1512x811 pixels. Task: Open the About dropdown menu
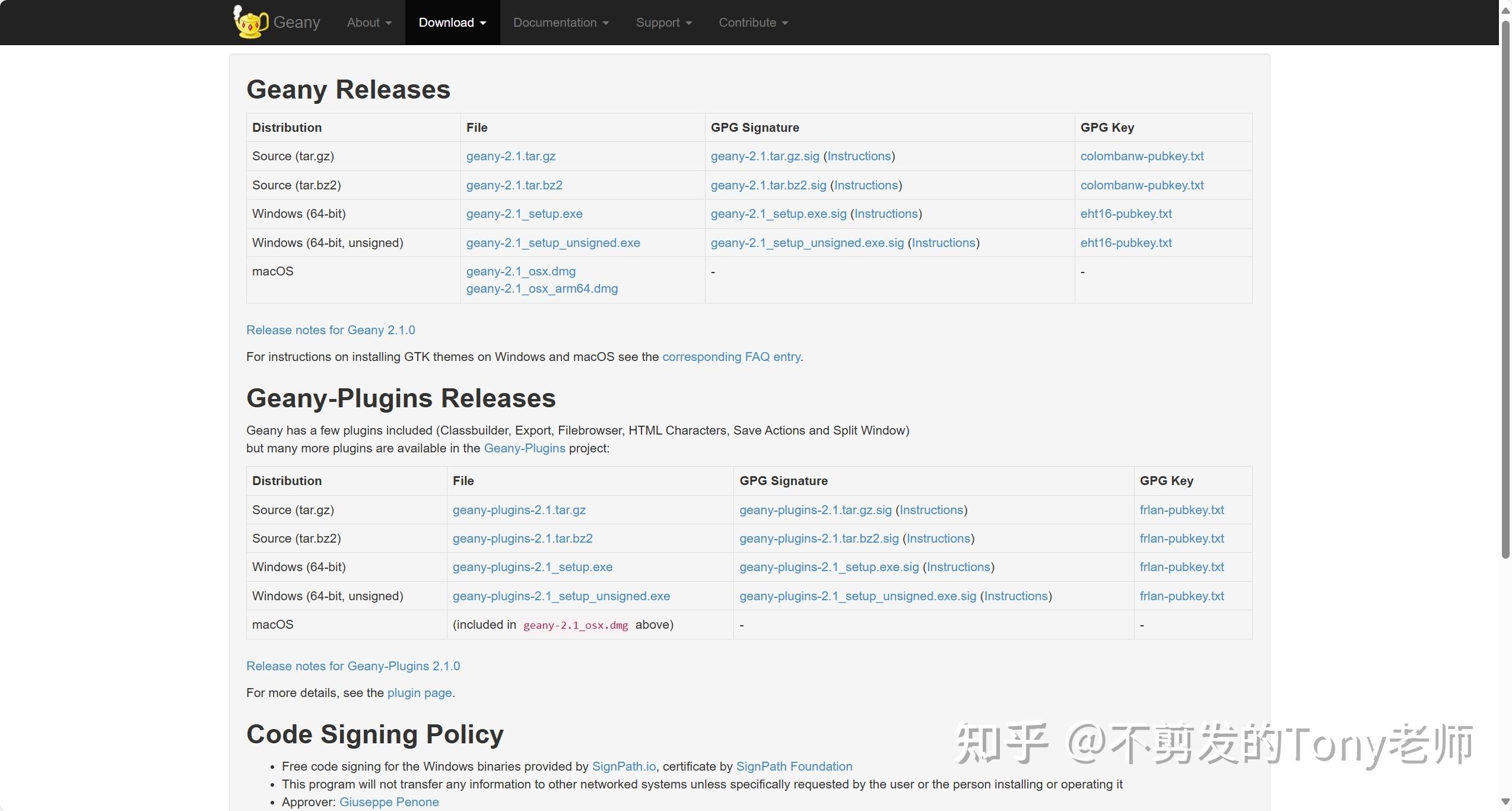pos(368,23)
